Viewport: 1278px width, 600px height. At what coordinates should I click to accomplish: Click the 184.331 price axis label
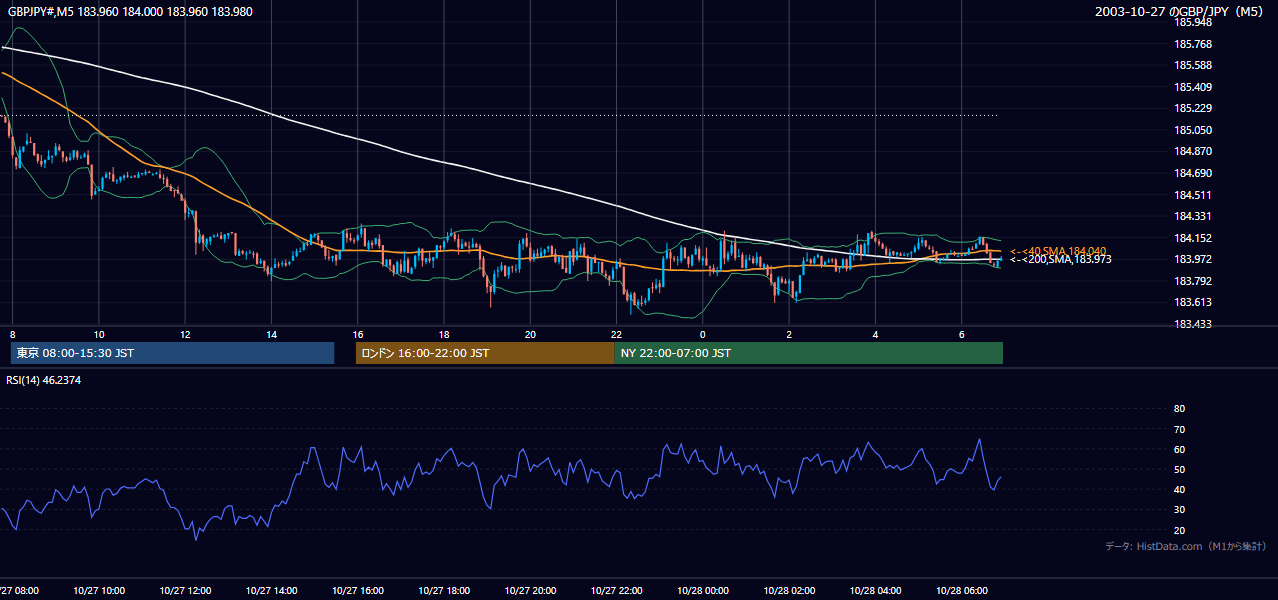pos(1193,216)
